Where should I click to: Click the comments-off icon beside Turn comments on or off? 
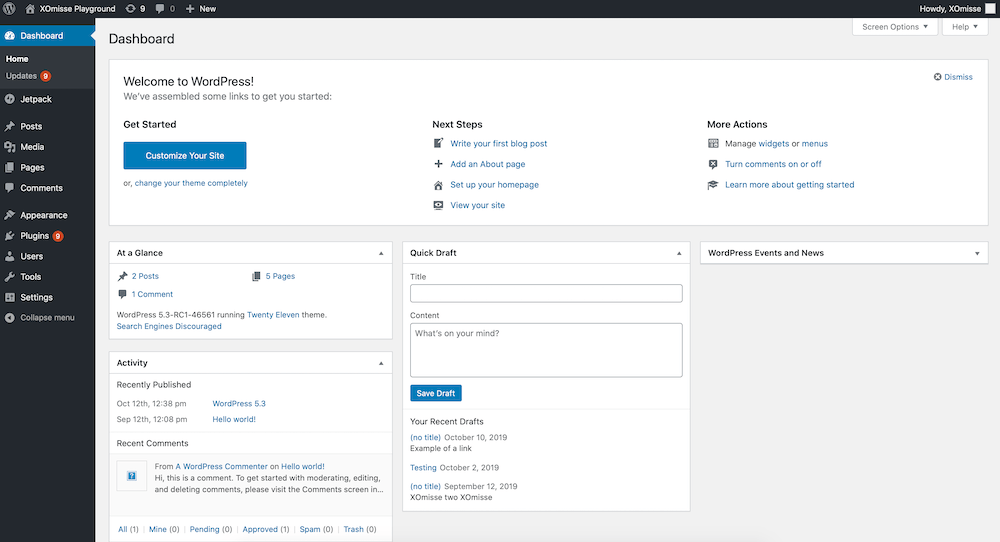[x=713, y=164]
